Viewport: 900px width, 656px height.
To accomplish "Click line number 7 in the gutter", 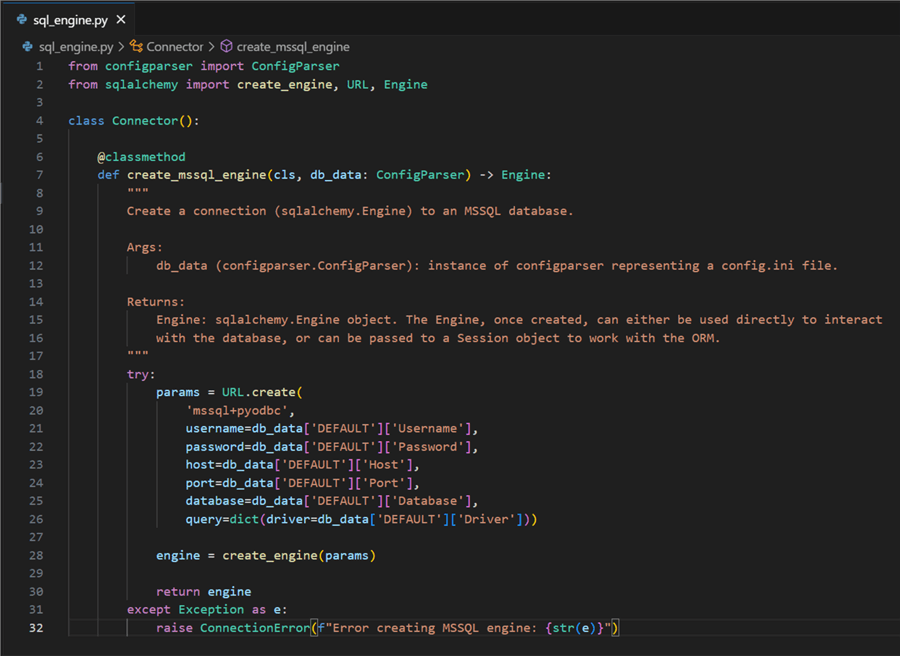I will [x=39, y=174].
